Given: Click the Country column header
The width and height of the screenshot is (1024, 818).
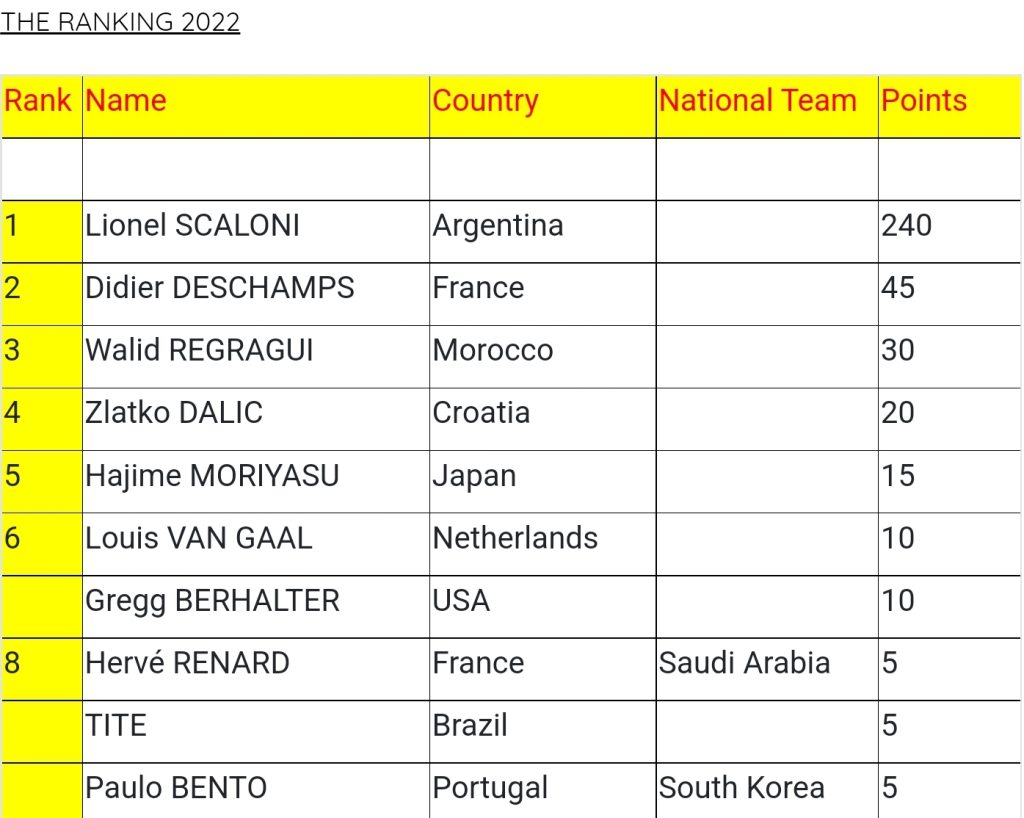Looking at the screenshot, I should tap(485, 101).
